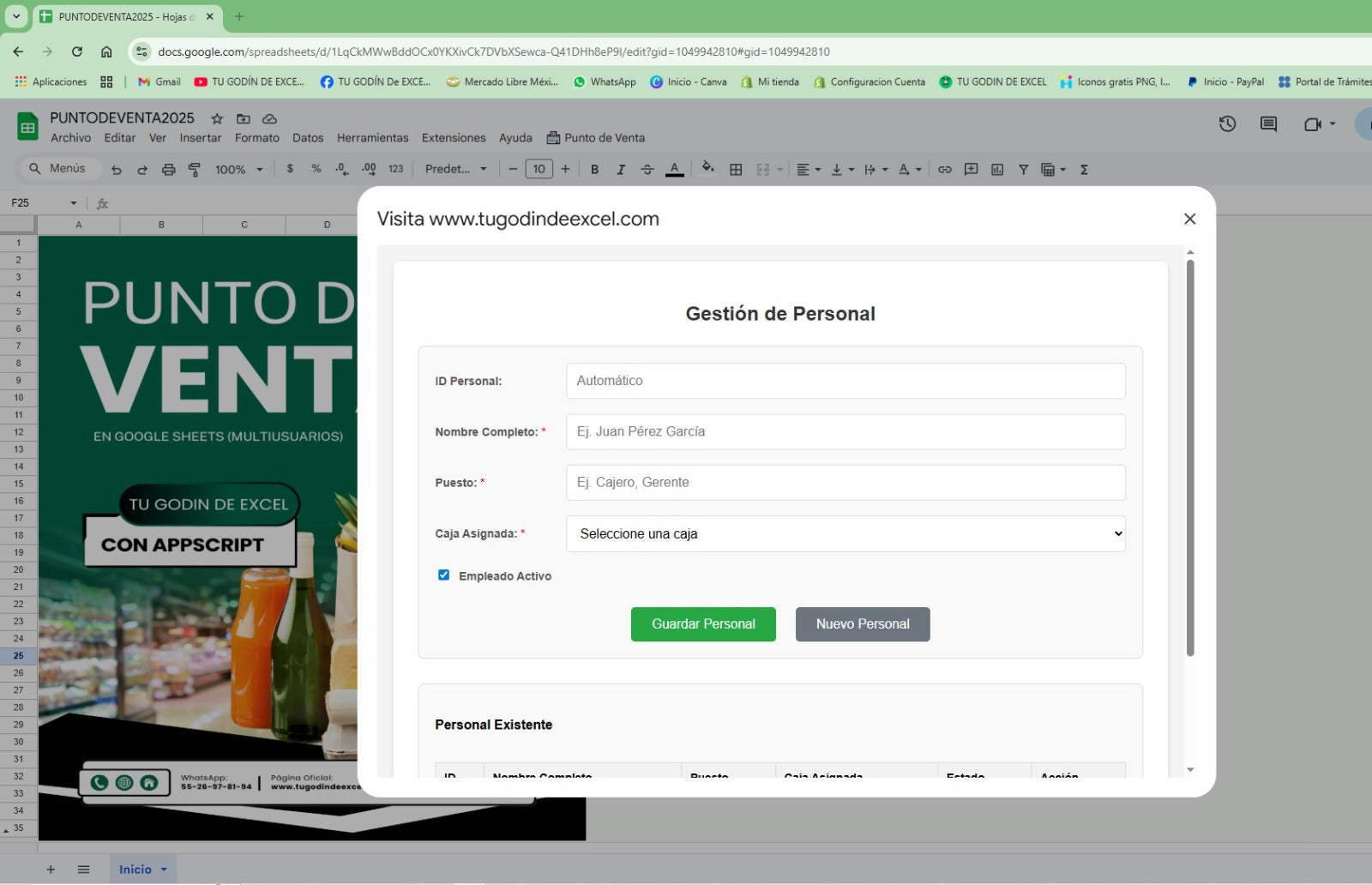Open the Extensiones menu

click(x=454, y=138)
